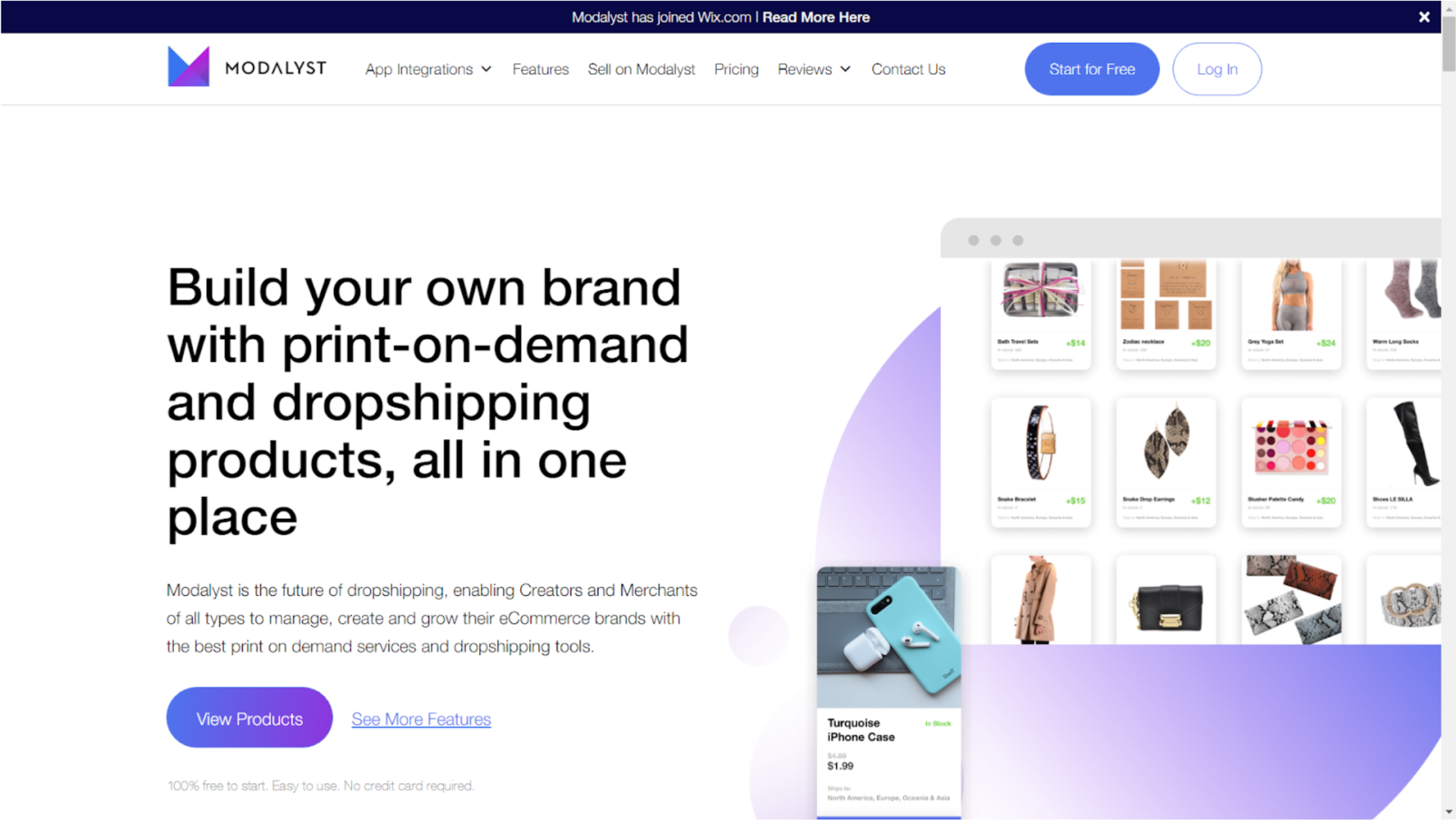Expand the App Integrations dropdown
The height and width of the screenshot is (820, 1456).
pos(428,69)
